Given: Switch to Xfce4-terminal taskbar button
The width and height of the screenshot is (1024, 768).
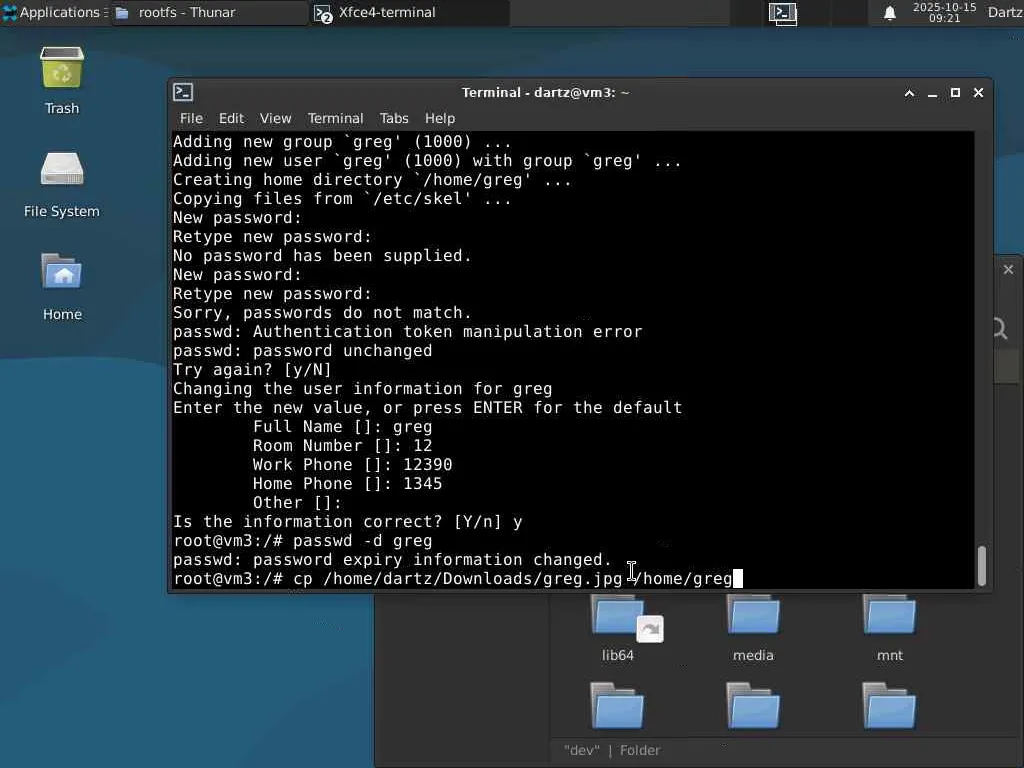Looking at the screenshot, I should click(409, 12).
